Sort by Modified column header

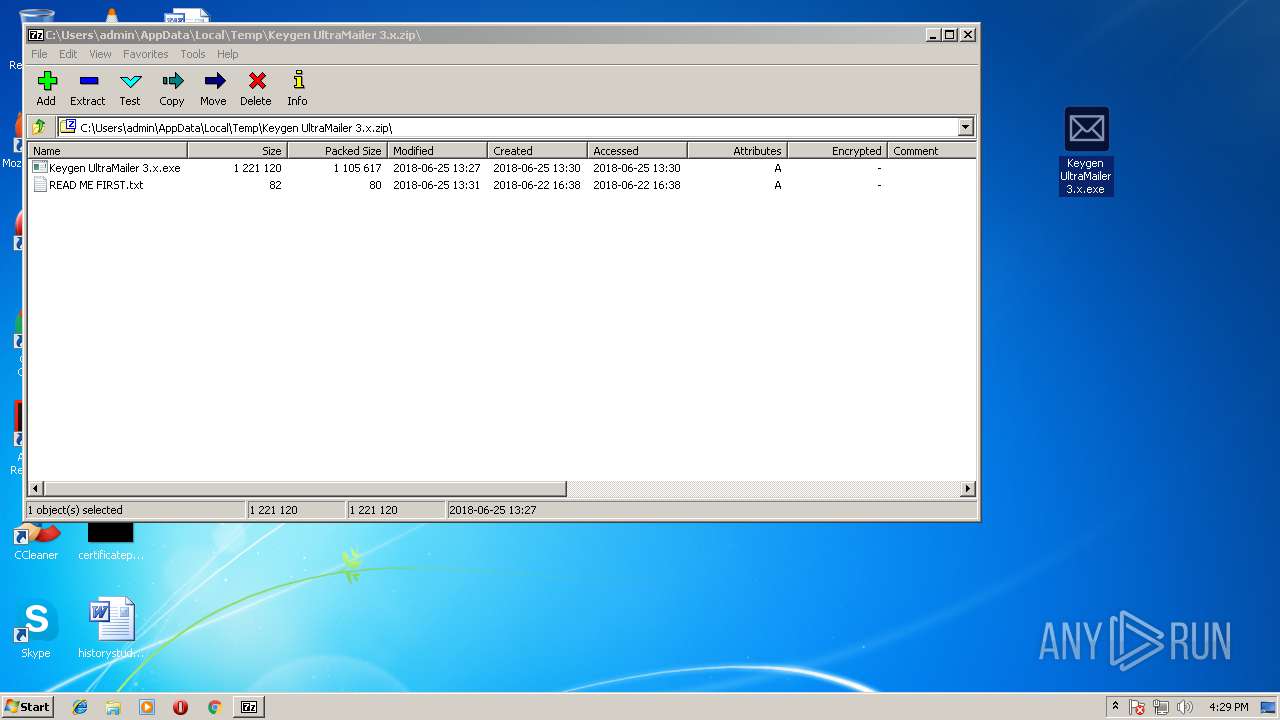click(437, 151)
